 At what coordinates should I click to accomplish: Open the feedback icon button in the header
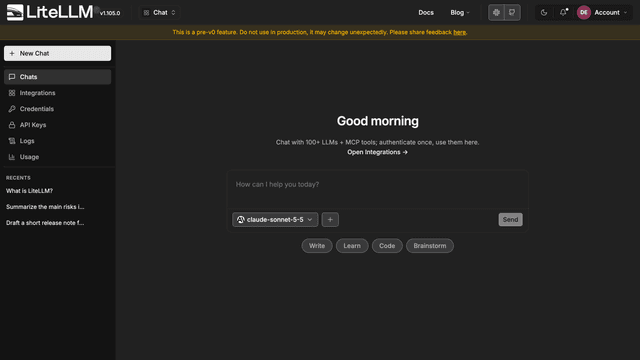(512, 13)
